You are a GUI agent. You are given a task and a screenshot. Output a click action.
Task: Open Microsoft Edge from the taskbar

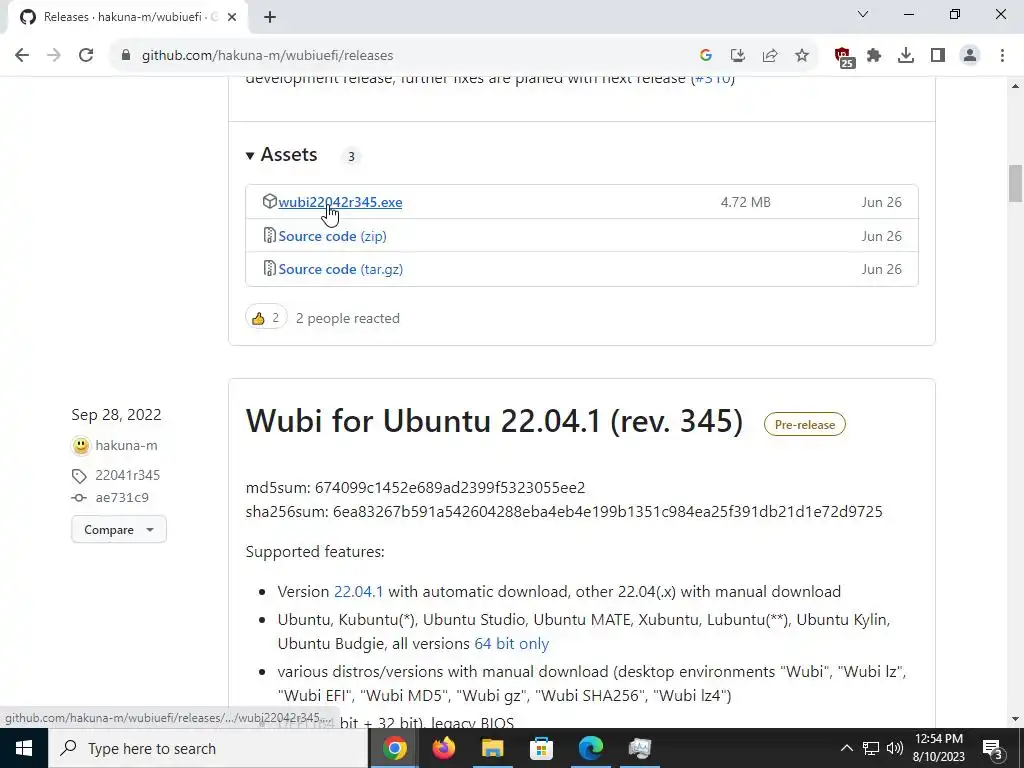590,748
